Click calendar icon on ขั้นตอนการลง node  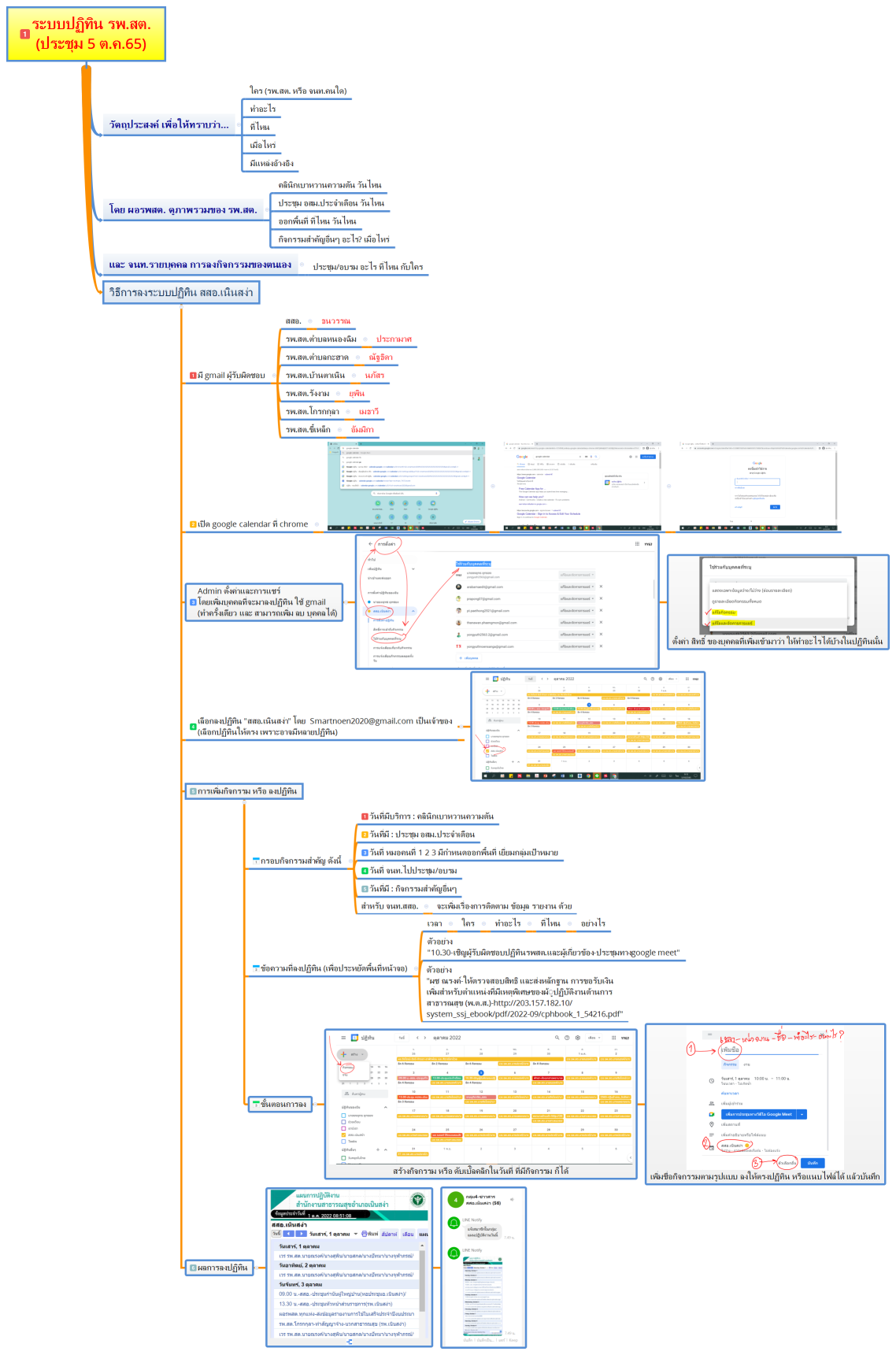[x=256, y=1105]
